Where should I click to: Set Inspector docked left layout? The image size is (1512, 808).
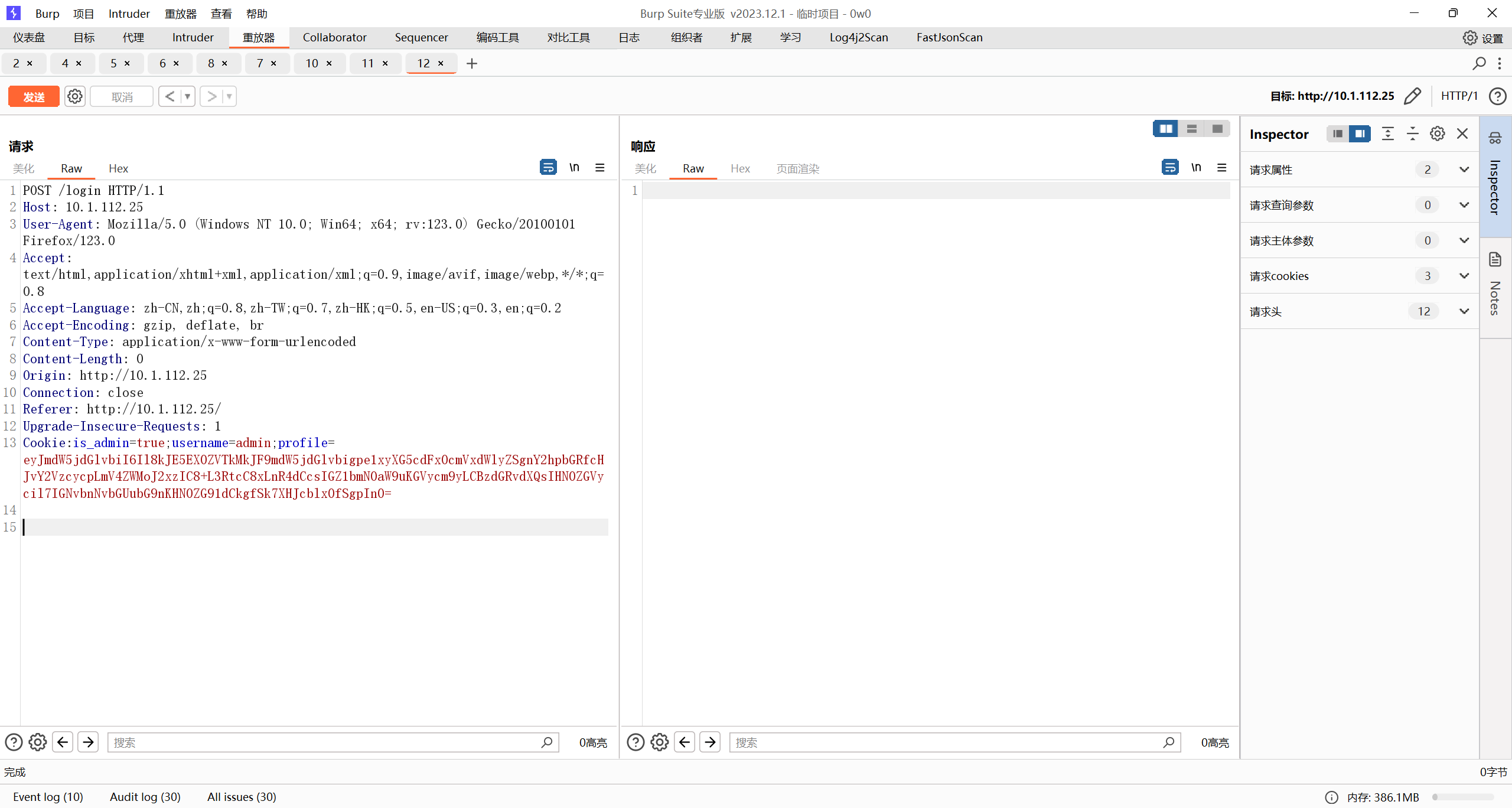click(x=1338, y=133)
